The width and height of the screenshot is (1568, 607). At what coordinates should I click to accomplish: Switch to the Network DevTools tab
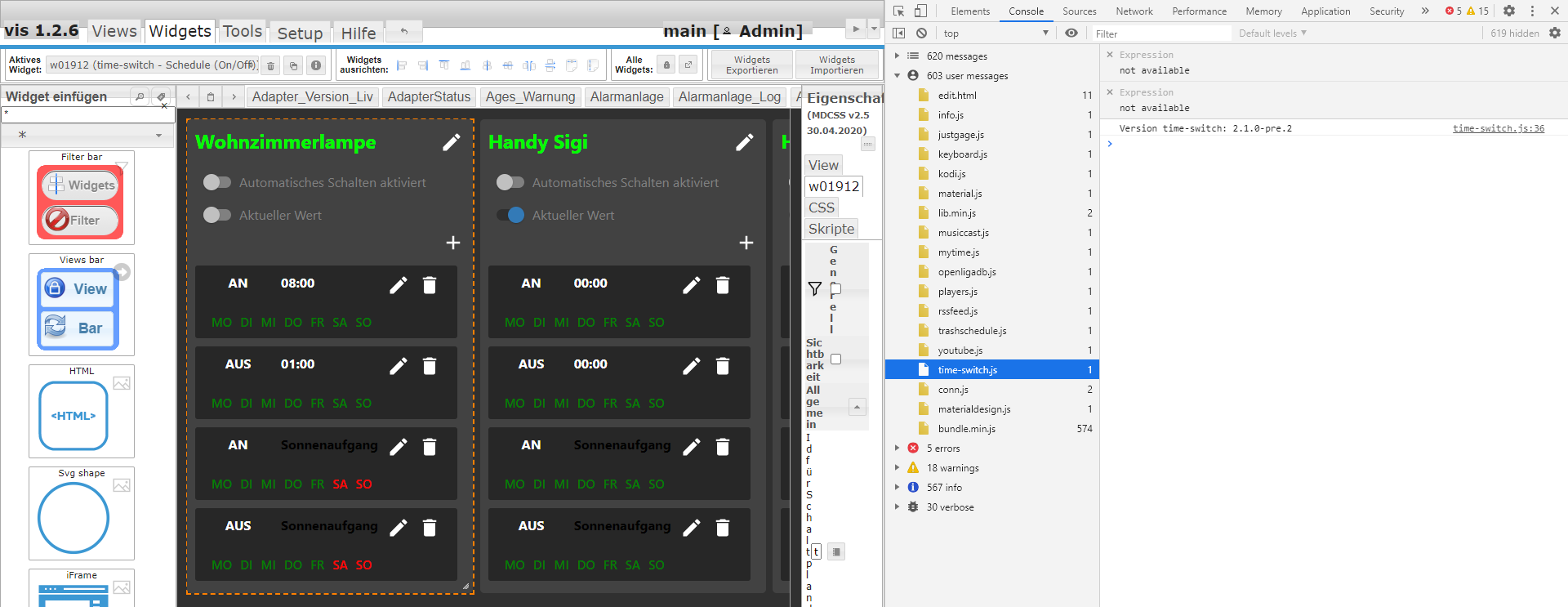(1134, 11)
